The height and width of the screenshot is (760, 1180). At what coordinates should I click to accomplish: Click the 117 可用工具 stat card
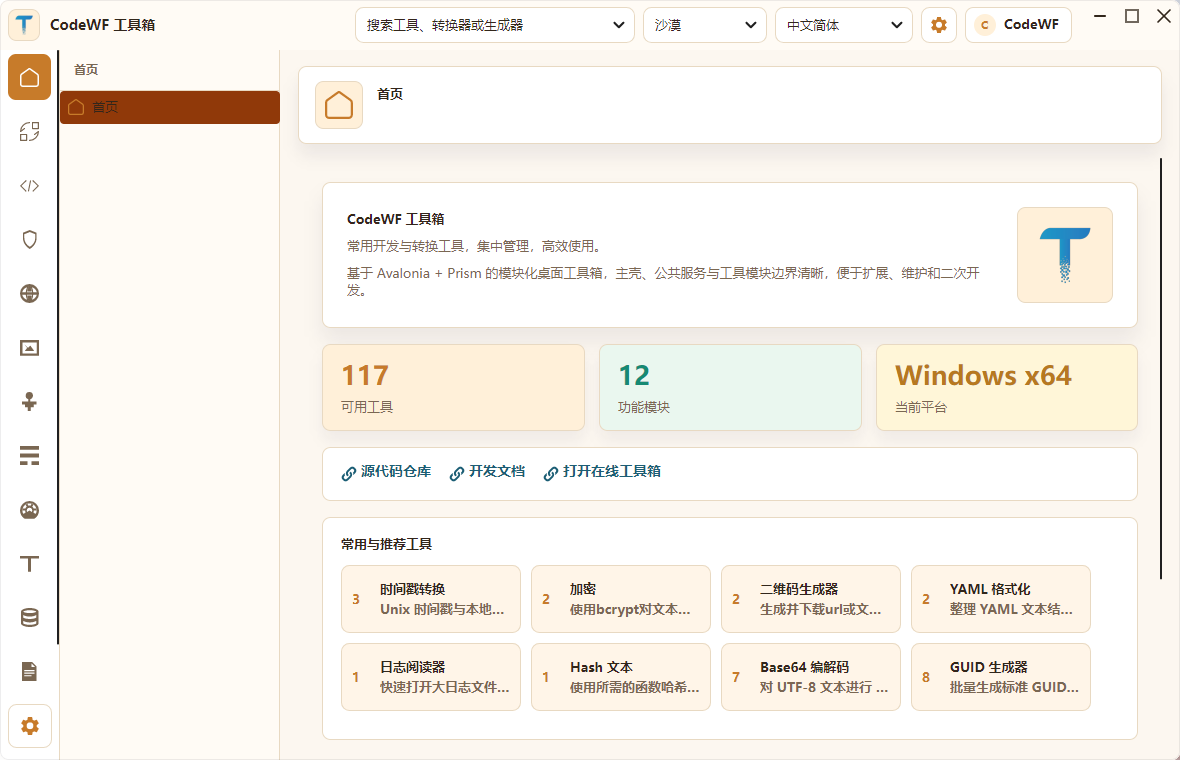point(454,388)
